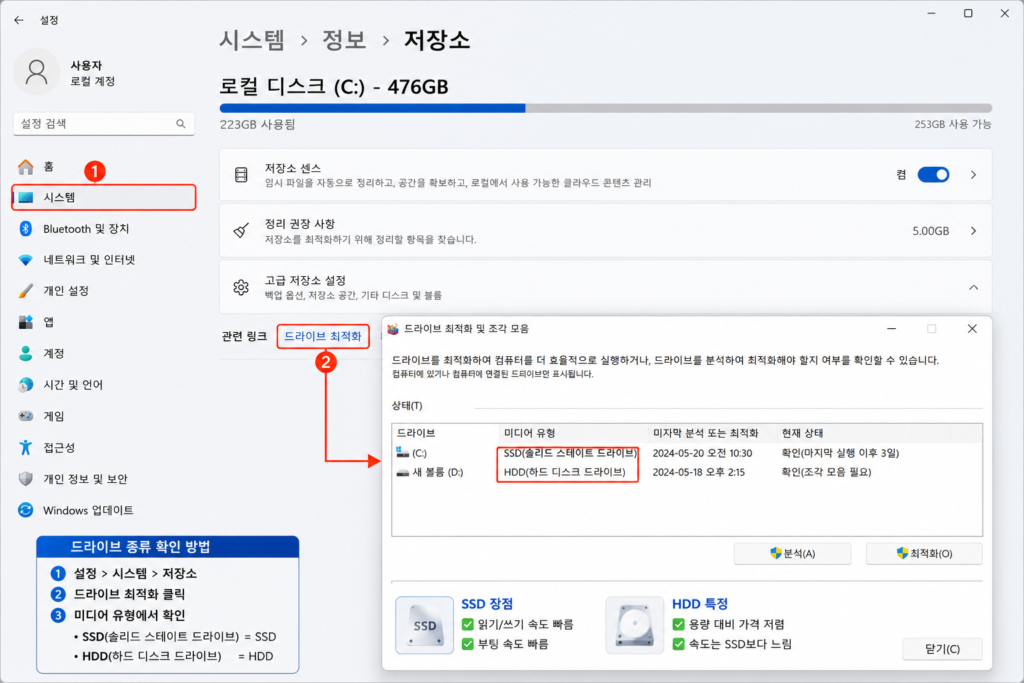Image resolution: width=1024 pixels, height=683 pixels.
Task: Click the SSD drive picture
Action: click(x=424, y=625)
